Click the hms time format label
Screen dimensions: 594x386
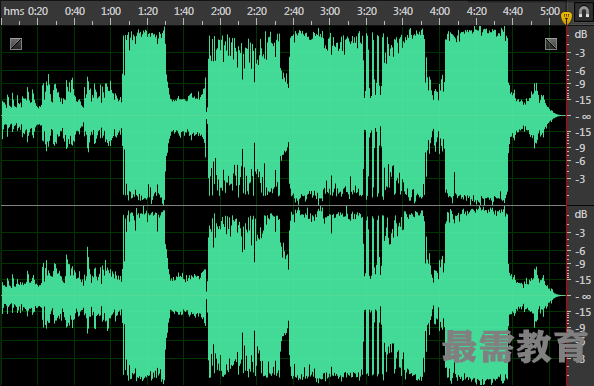pyautogui.click(x=14, y=11)
